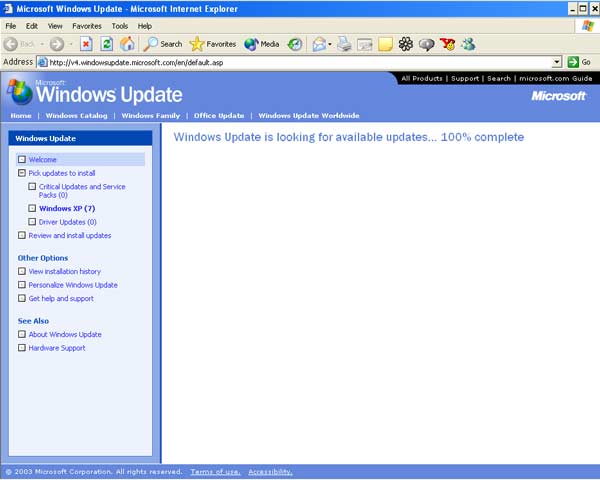The height and width of the screenshot is (480, 600).
Task: Click the box icon beside Welcome
Action: coord(22,159)
